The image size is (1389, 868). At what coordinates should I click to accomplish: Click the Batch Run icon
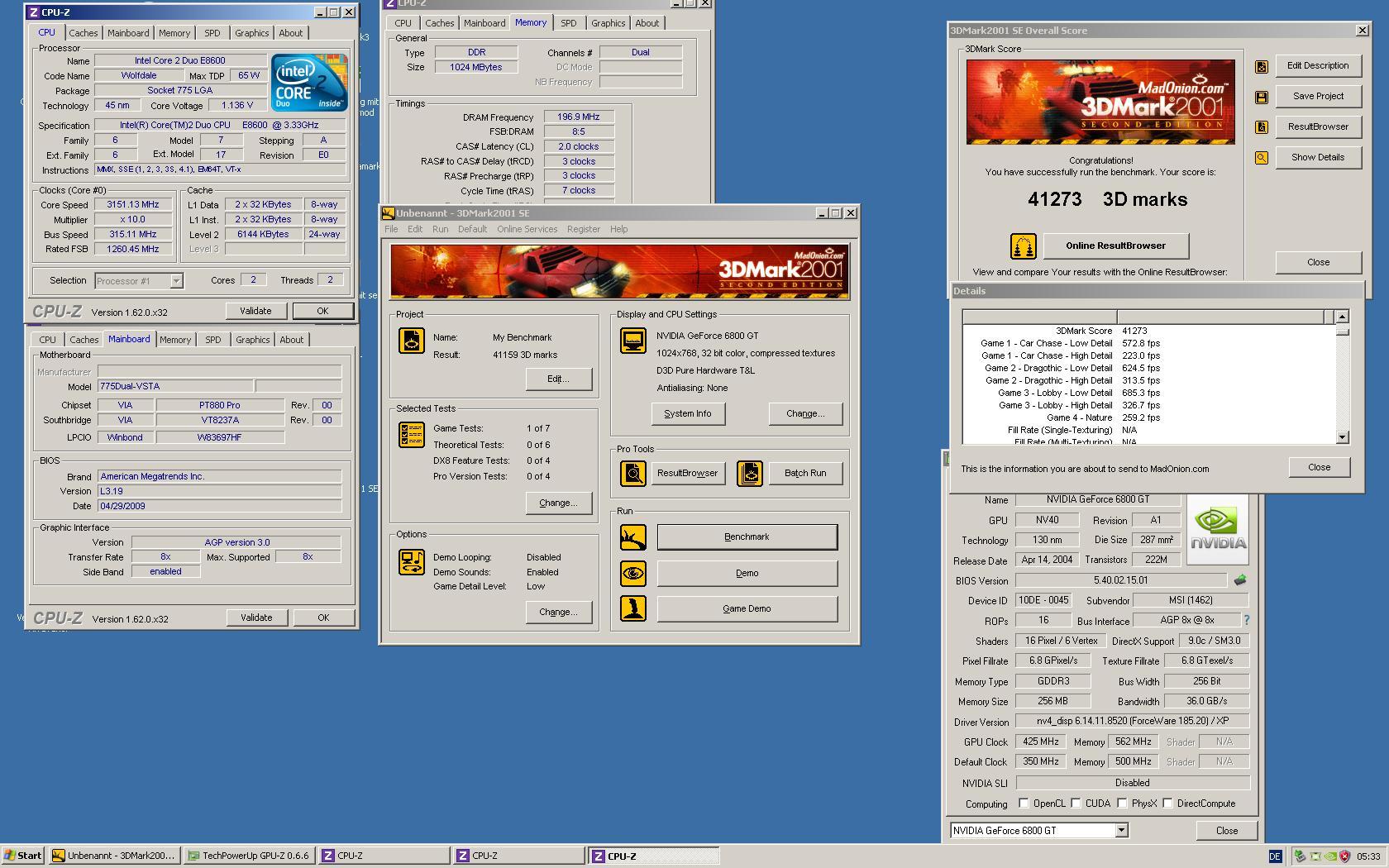750,473
